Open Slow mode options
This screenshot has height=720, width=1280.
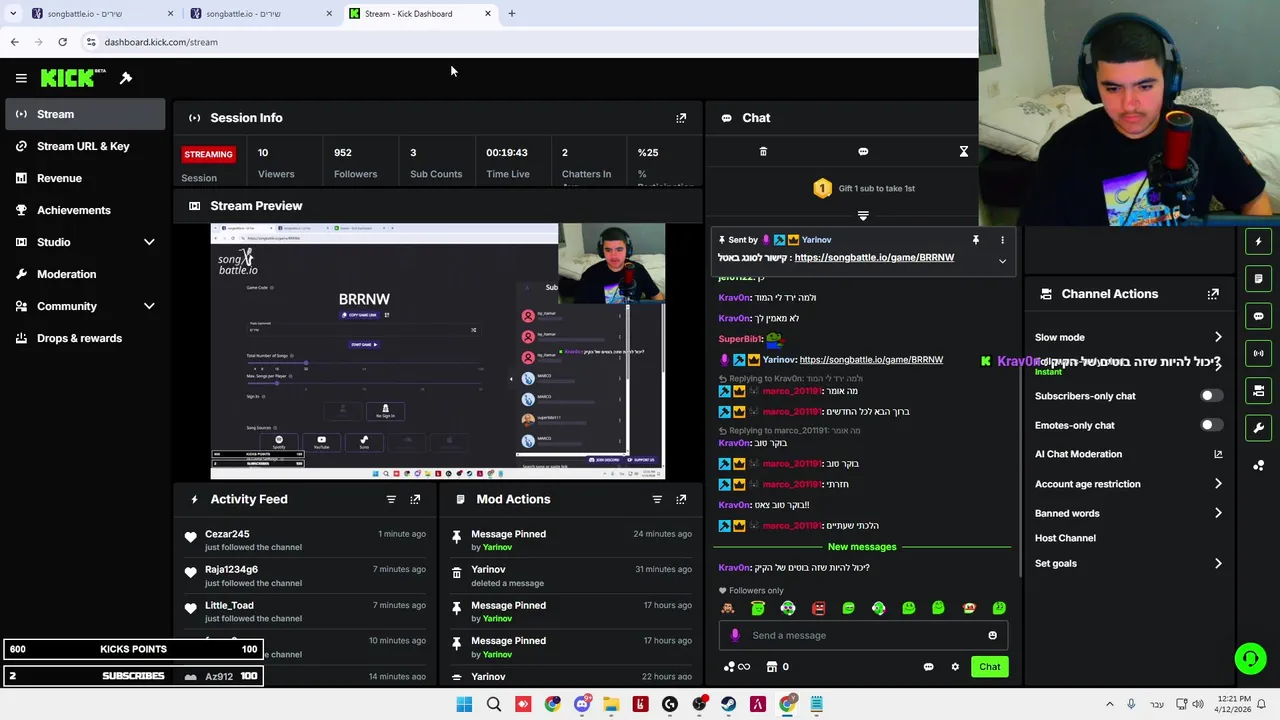tap(1127, 337)
